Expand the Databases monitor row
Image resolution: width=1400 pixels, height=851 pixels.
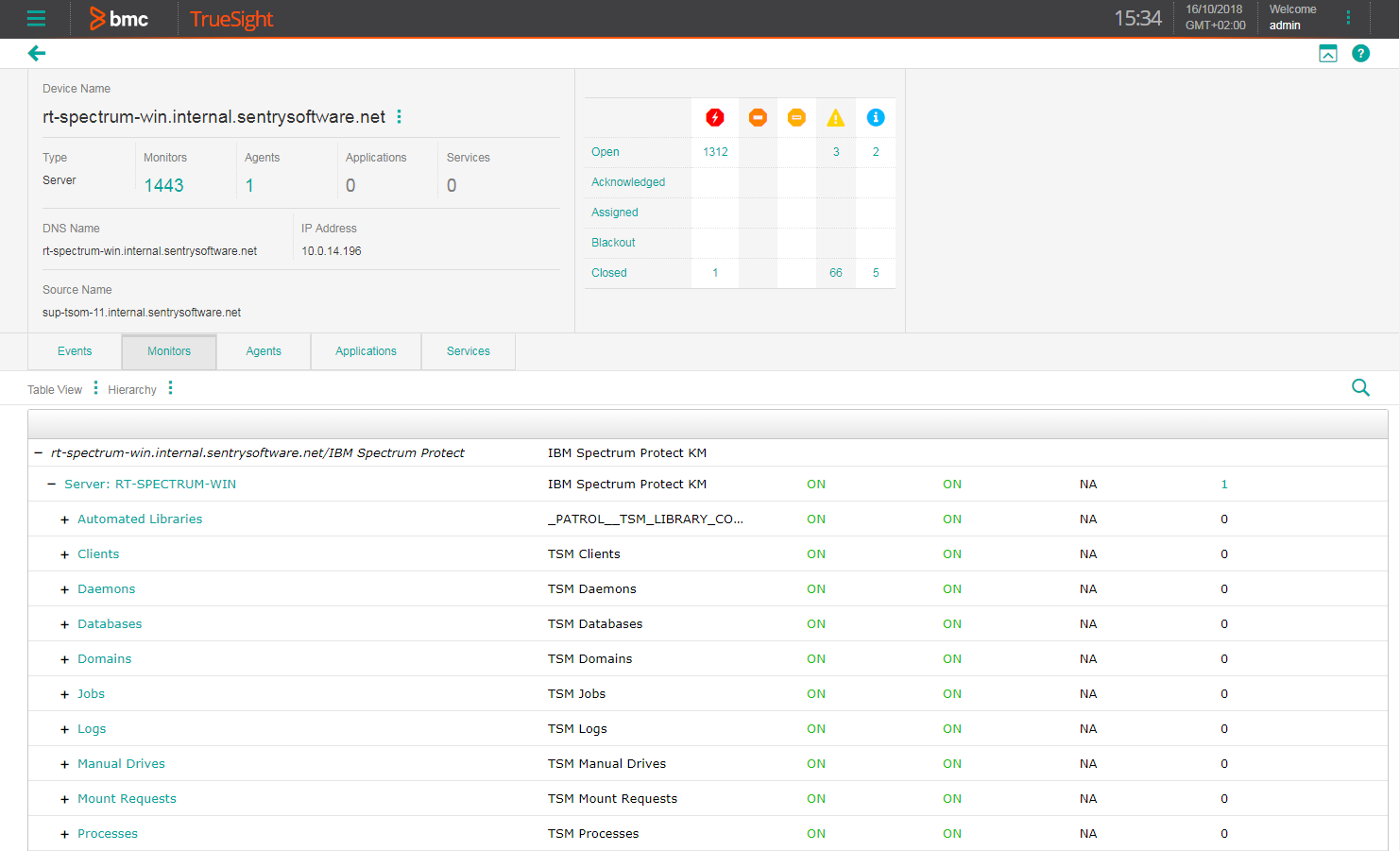point(64,623)
